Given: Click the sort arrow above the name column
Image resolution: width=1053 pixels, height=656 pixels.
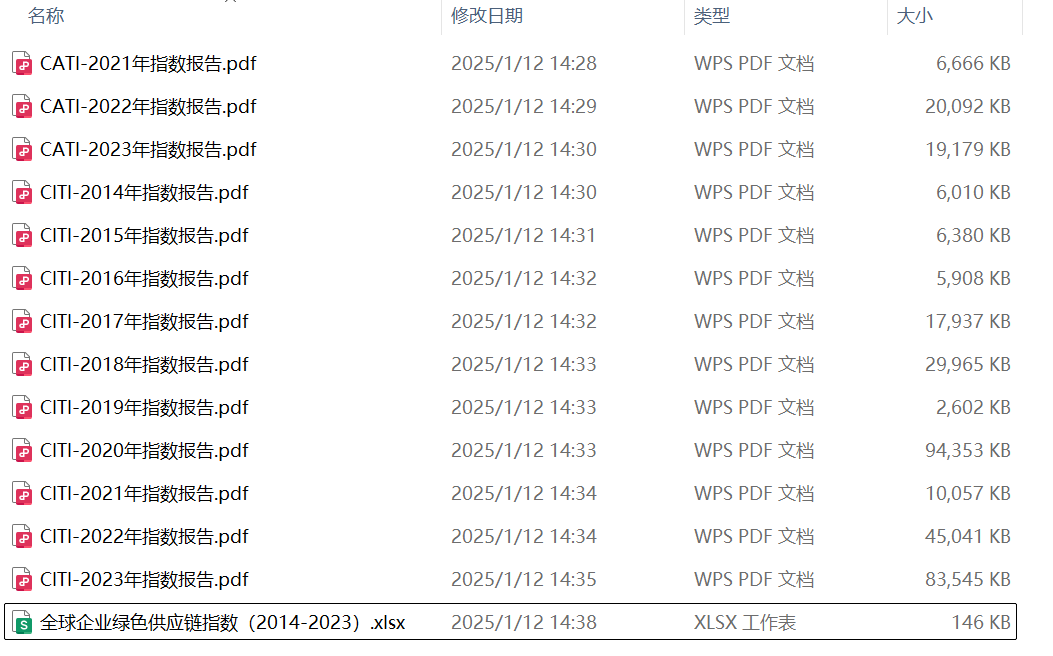Looking at the screenshot, I should 230,1.
